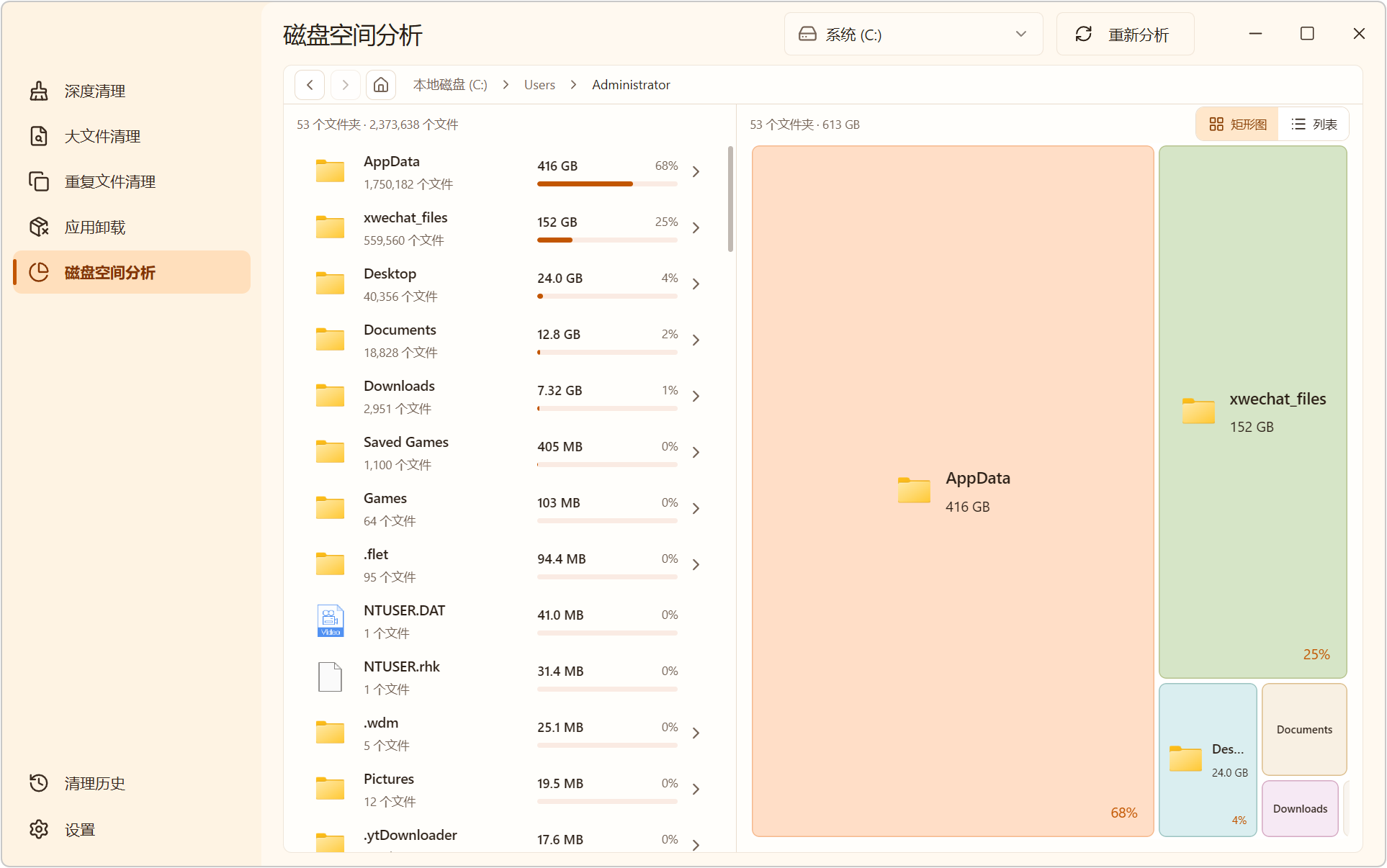This screenshot has width=1387, height=868.
Task: Click the Games folder icon
Action: click(x=330, y=508)
